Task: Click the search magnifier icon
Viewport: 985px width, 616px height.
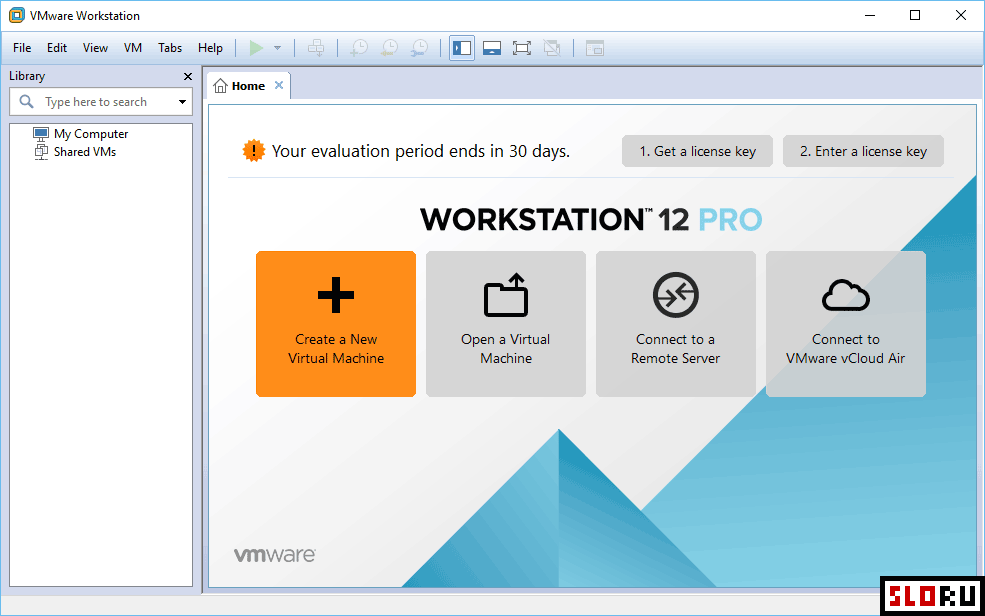Action: [26, 101]
